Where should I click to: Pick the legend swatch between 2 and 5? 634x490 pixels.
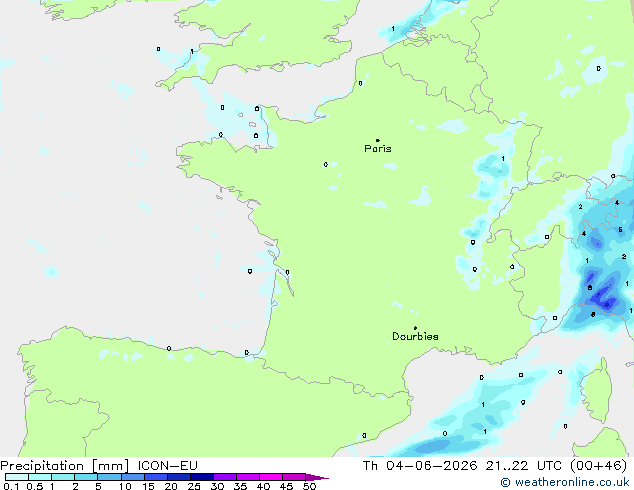tap(86, 477)
